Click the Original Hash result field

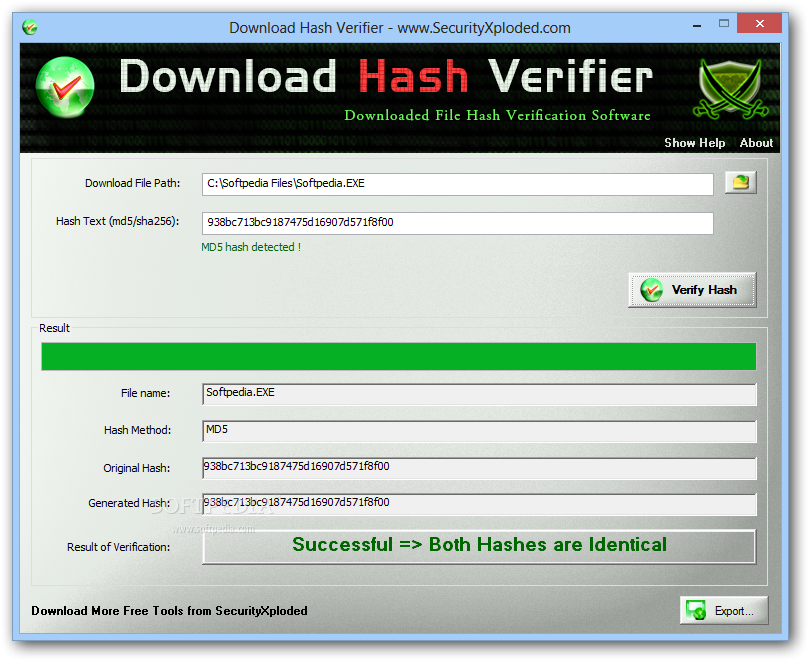pos(479,468)
